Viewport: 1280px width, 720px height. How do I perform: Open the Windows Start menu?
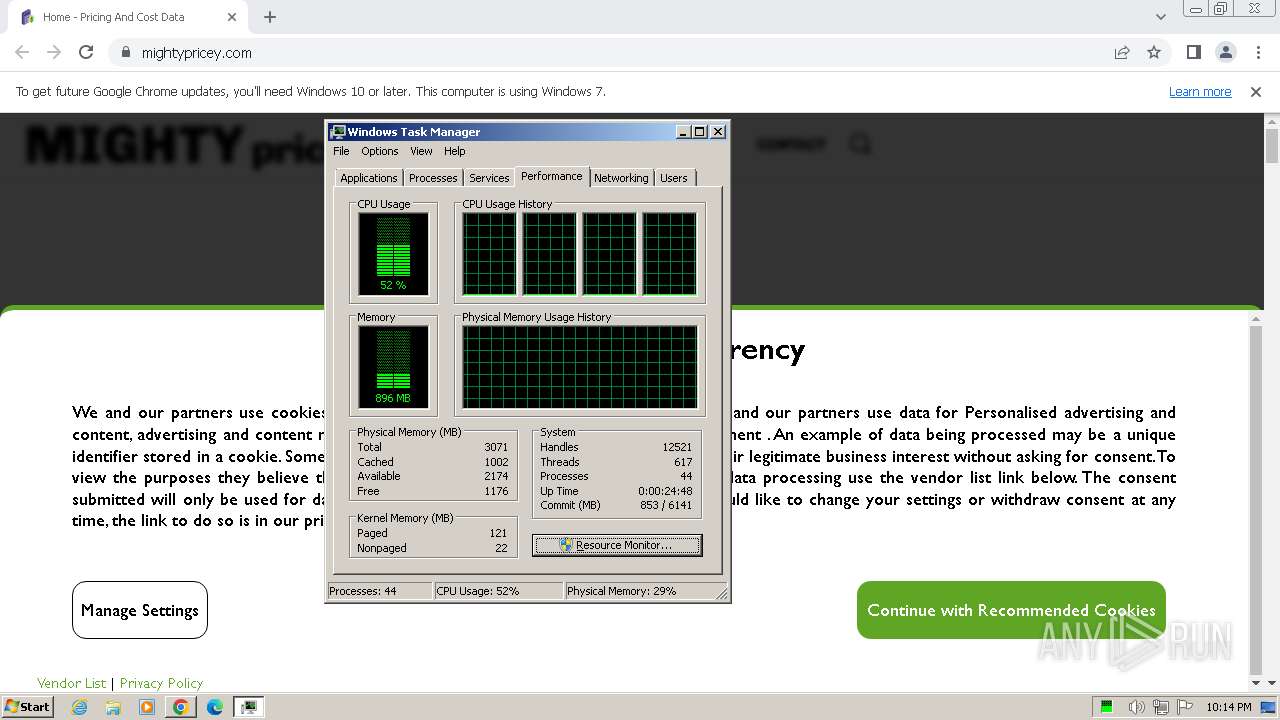27,706
